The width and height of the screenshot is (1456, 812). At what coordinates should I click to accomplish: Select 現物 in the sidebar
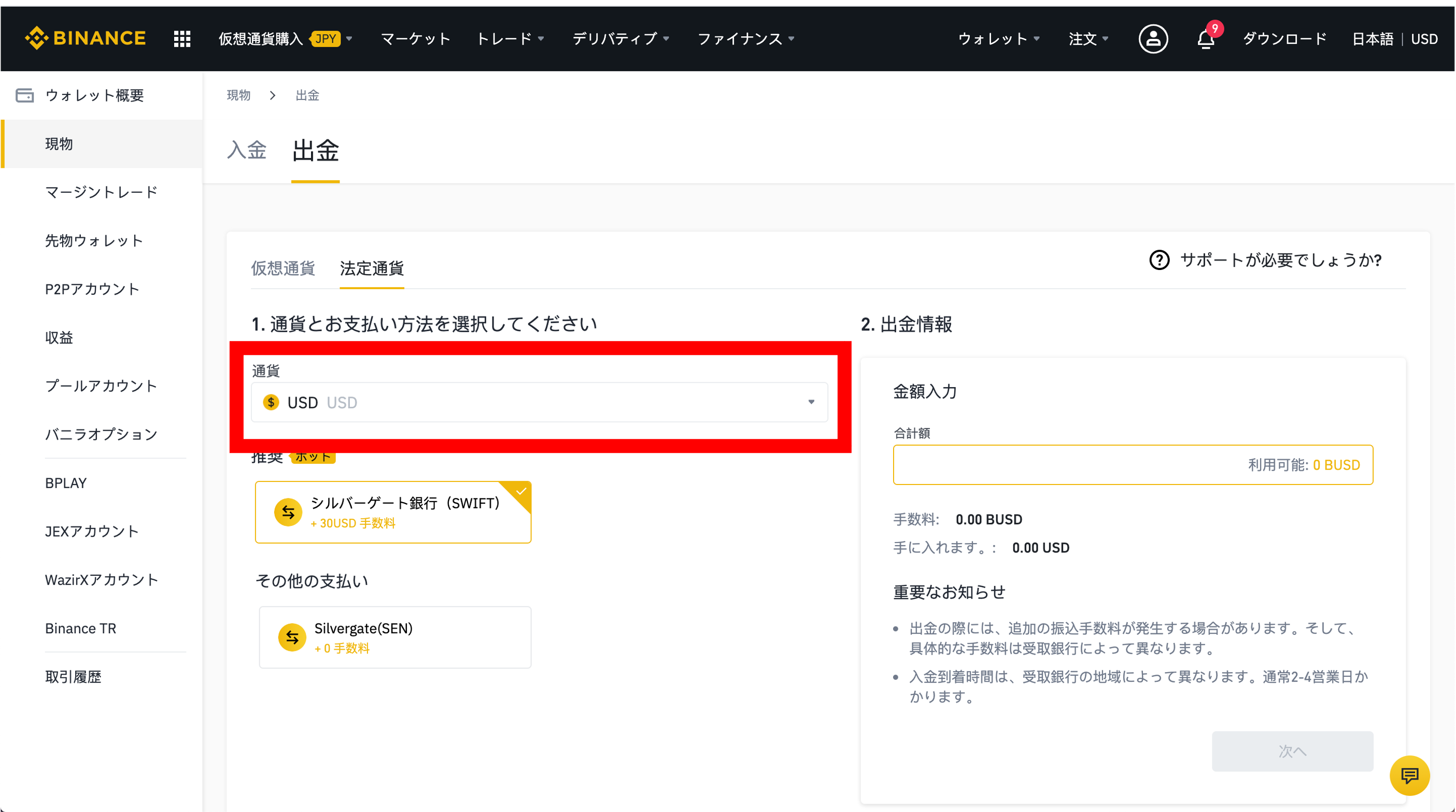coord(101,144)
